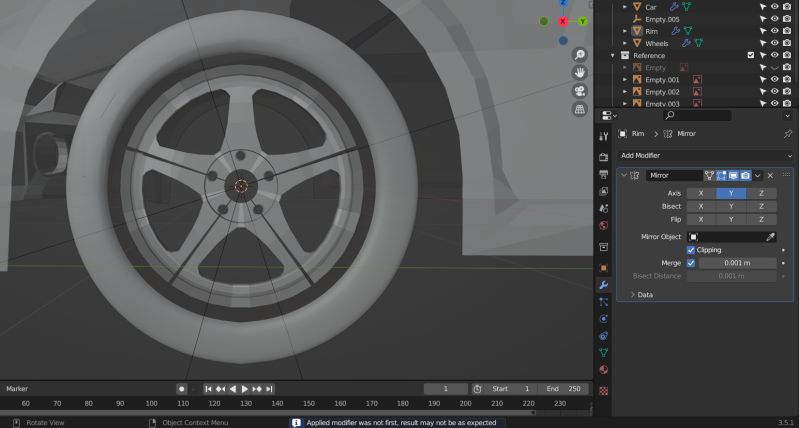Screen dimensions: 799x428
Task: Toggle the properties pin icon
Action: click(x=788, y=133)
